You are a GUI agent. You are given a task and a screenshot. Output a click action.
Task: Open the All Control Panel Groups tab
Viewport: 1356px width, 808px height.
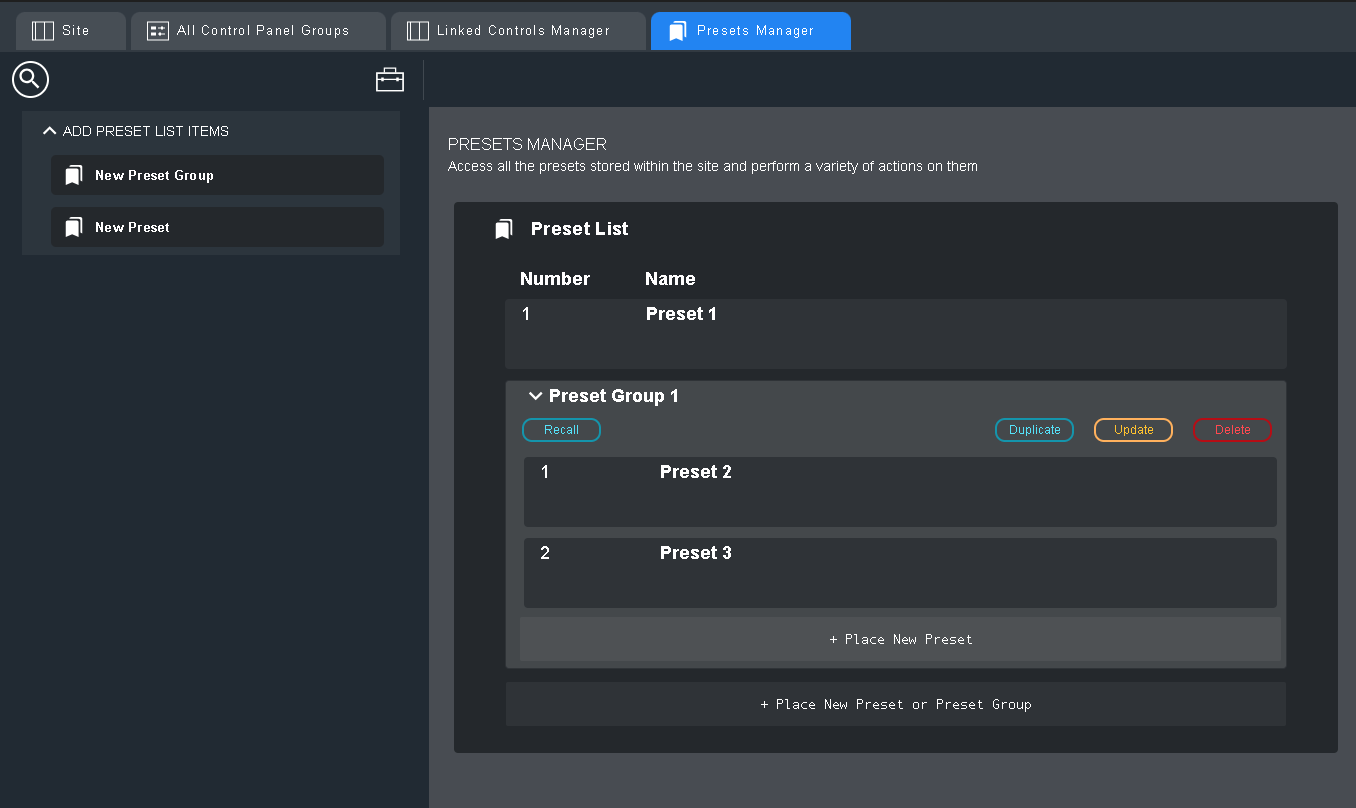tap(258, 31)
